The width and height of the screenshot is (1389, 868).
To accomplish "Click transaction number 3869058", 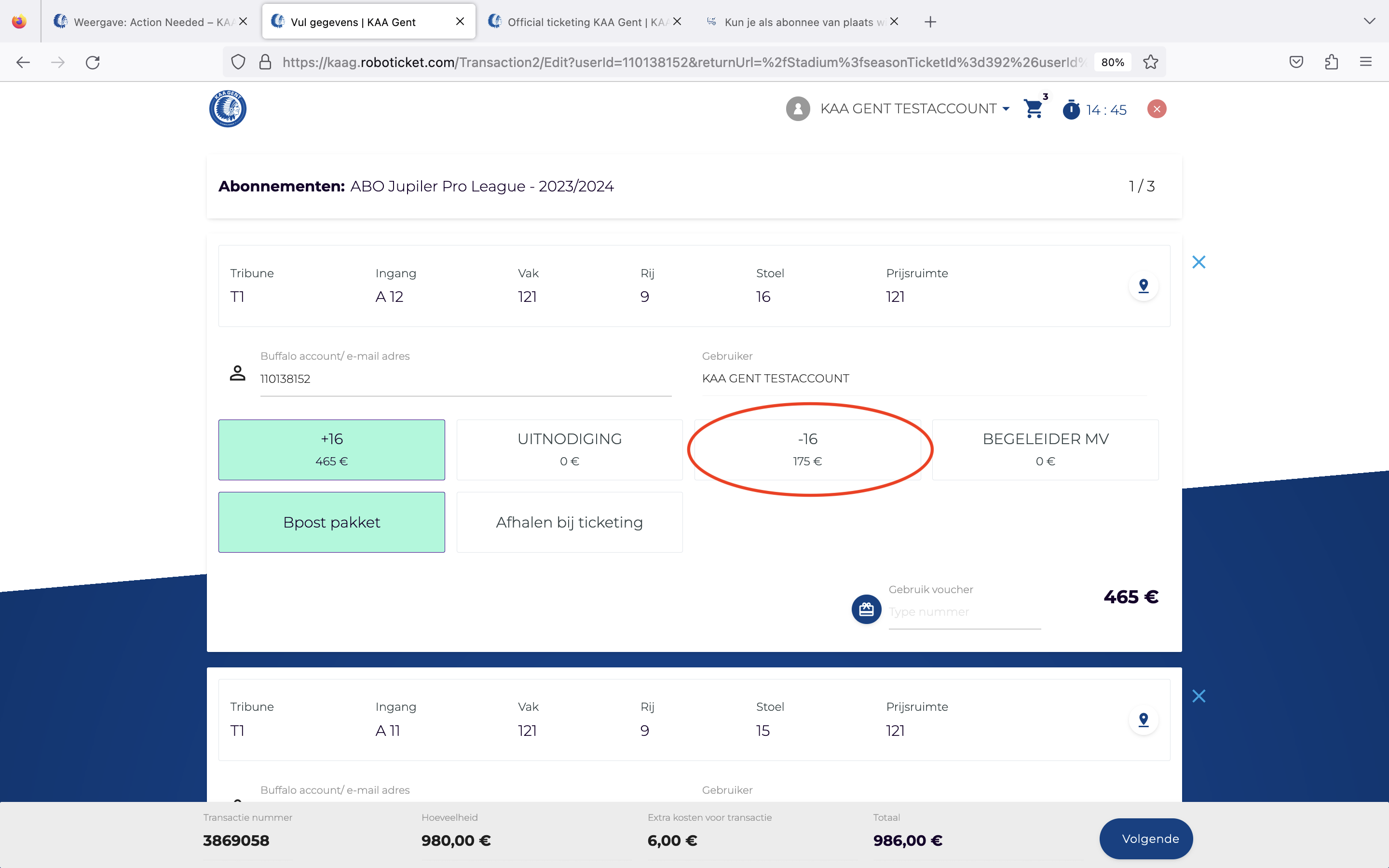I will click(236, 841).
